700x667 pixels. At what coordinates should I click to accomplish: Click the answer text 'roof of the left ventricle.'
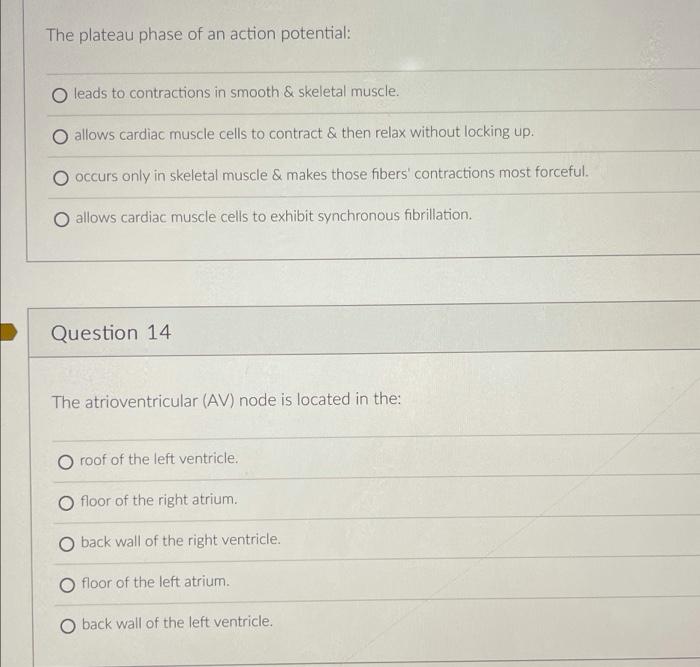(159, 459)
